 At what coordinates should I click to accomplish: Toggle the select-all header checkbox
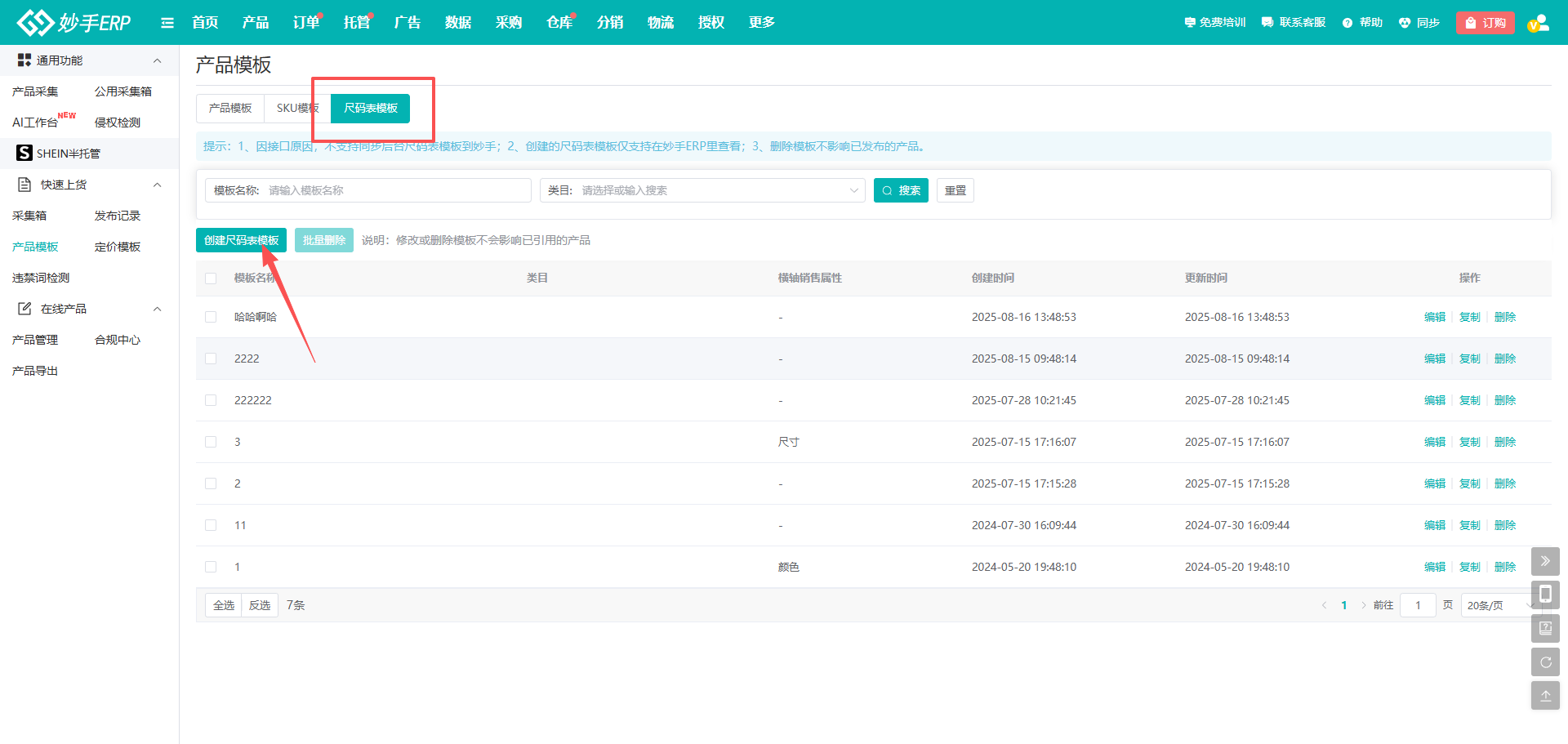211,278
